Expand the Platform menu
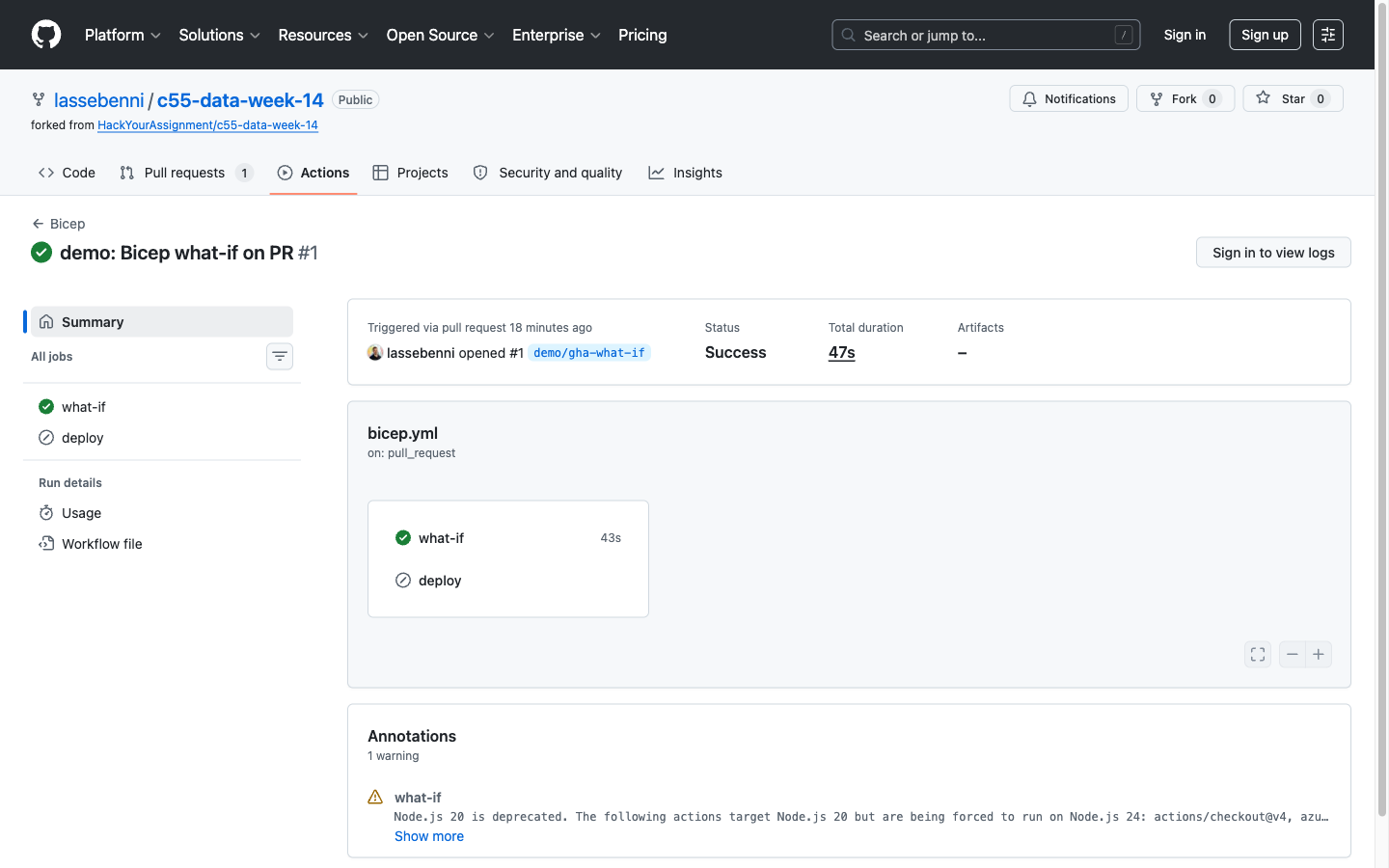The image size is (1389, 868). click(123, 35)
